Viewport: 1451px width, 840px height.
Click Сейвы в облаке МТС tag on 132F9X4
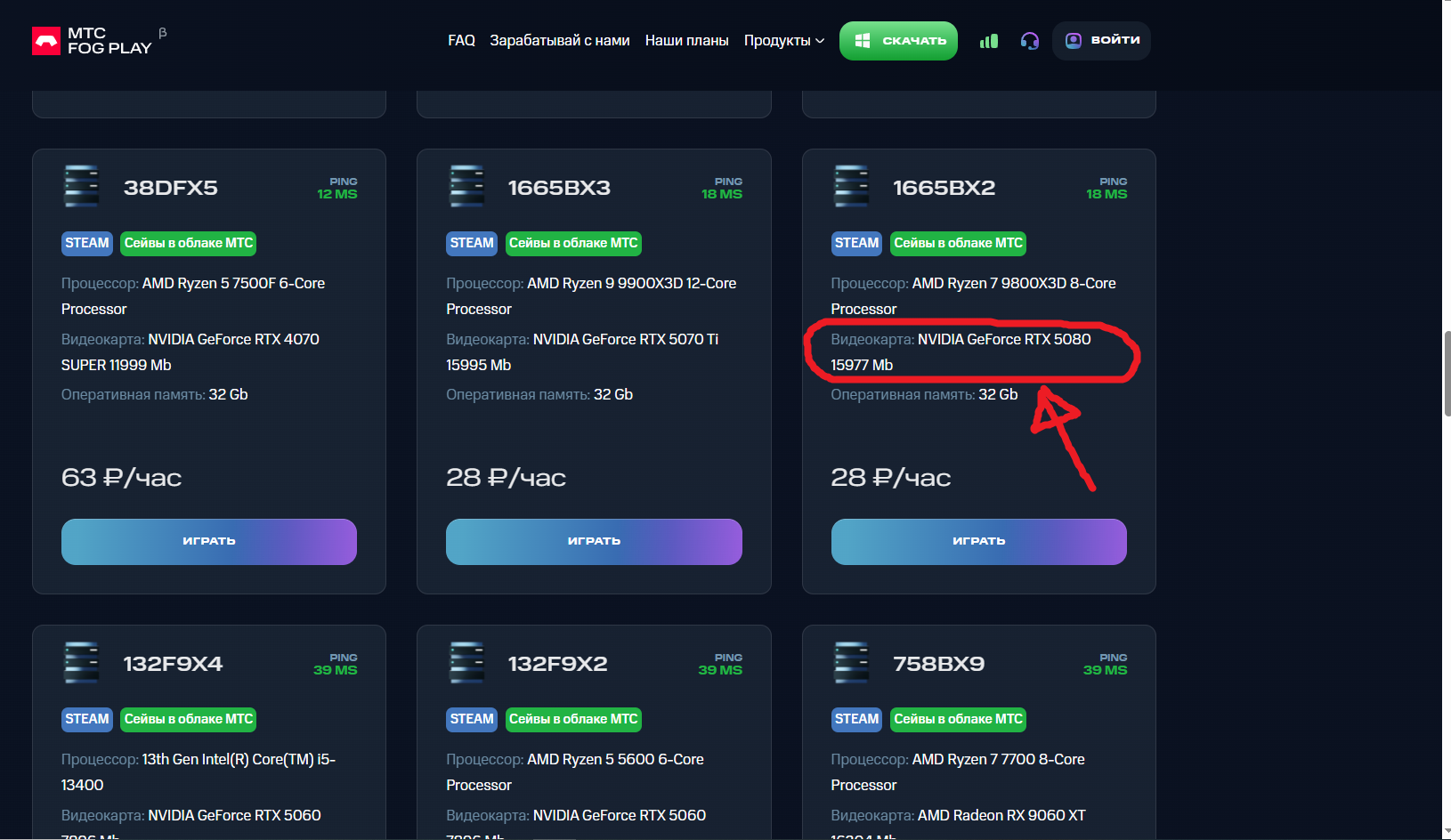189,719
